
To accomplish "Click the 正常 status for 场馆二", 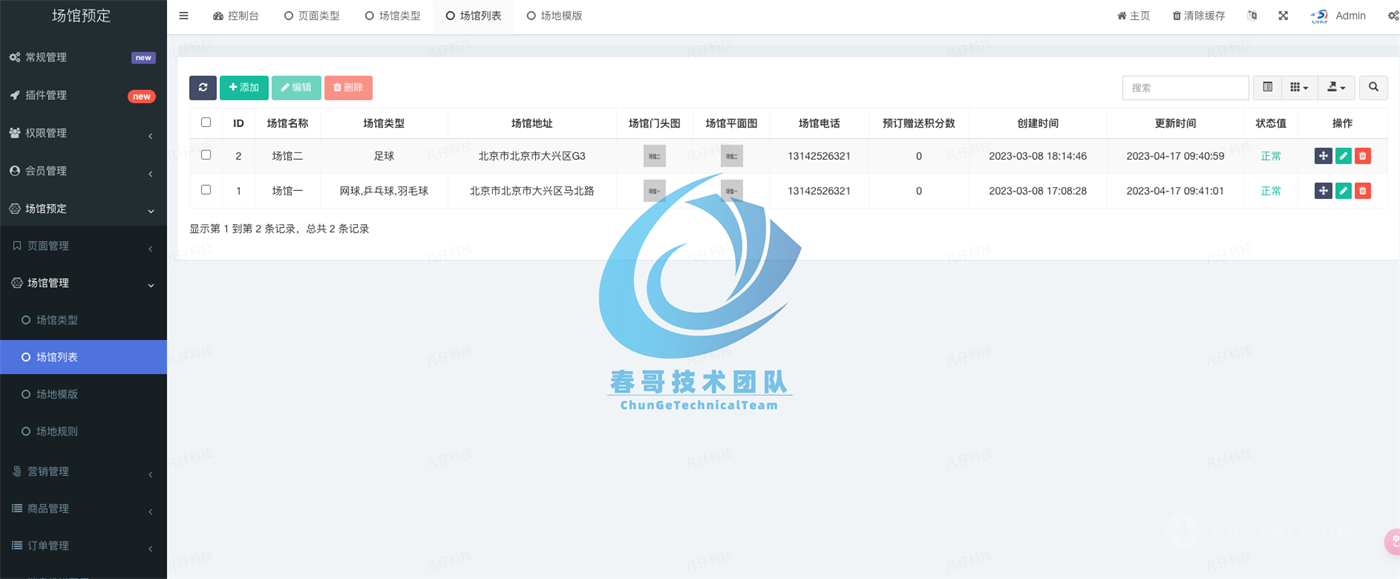I will (1271, 156).
